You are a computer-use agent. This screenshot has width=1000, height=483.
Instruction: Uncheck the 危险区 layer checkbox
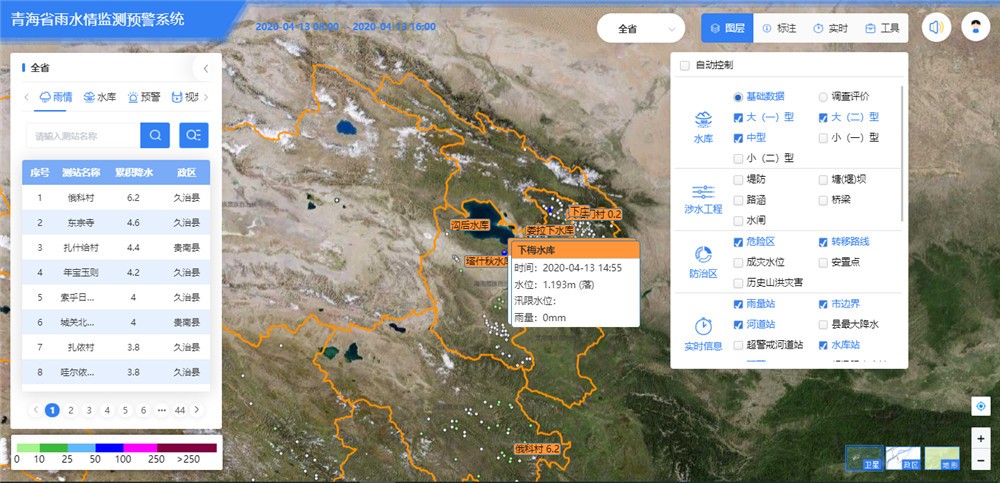(x=738, y=242)
